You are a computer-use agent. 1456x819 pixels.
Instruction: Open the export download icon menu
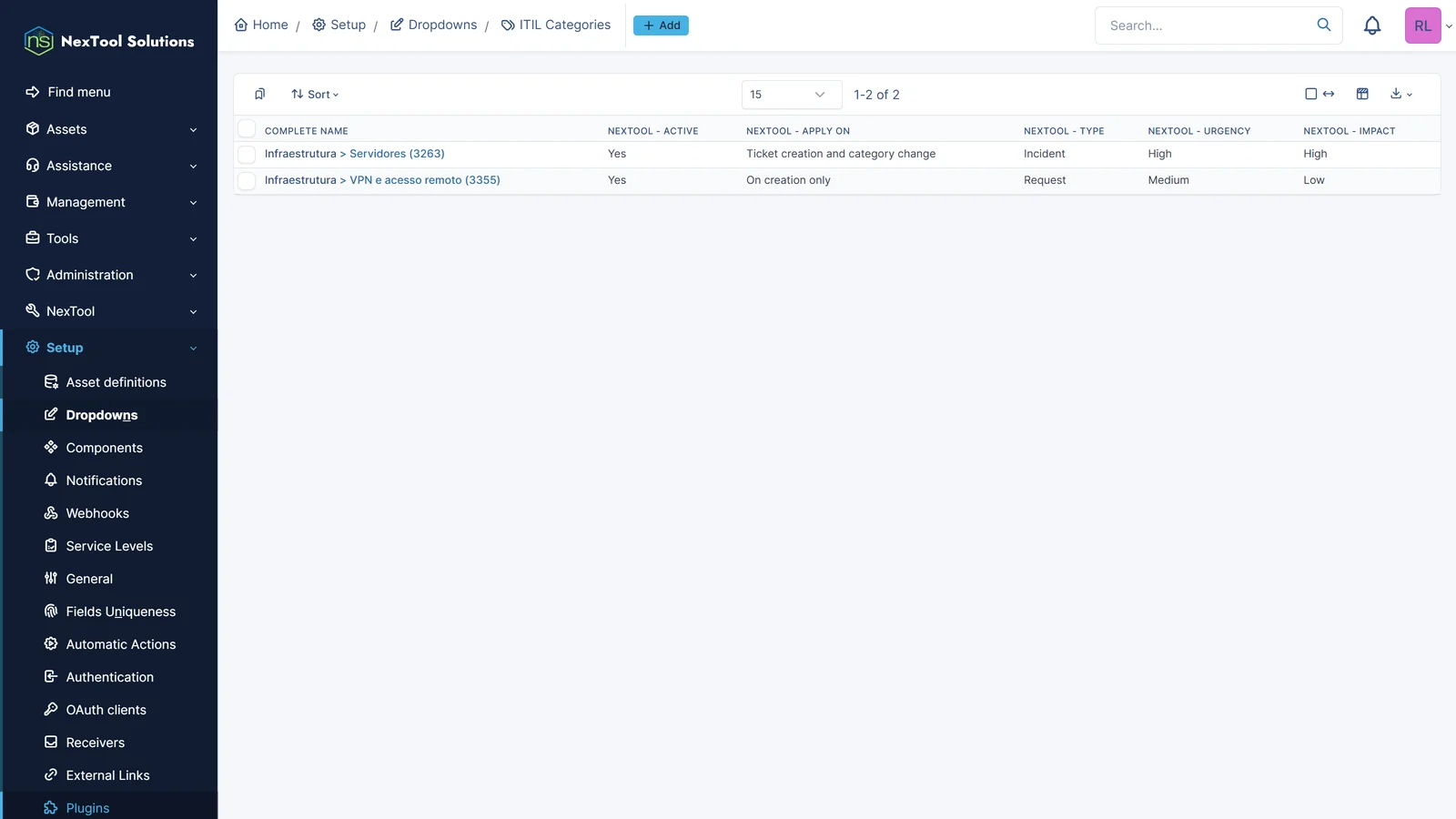pos(1401,94)
